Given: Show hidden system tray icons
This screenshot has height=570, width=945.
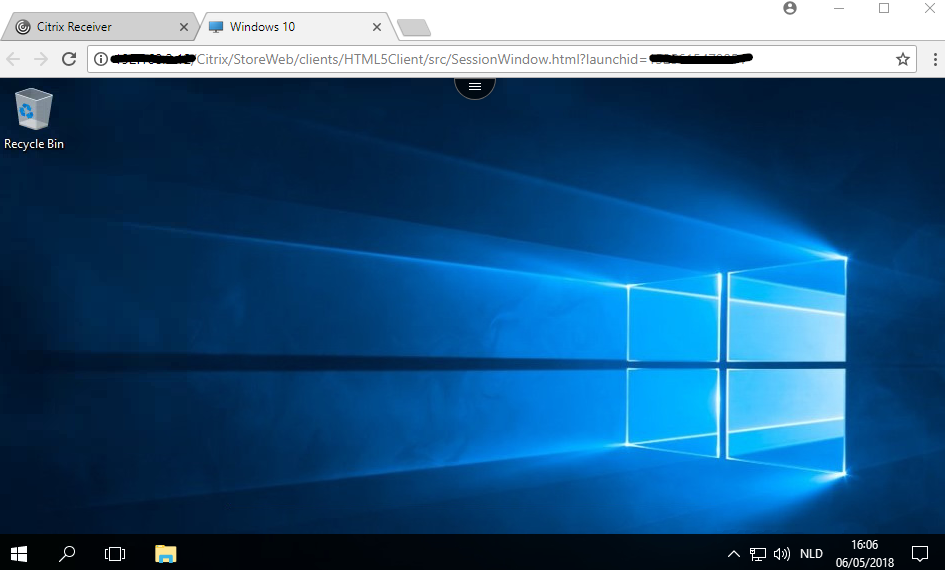Looking at the screenshot, I should 733,553.
